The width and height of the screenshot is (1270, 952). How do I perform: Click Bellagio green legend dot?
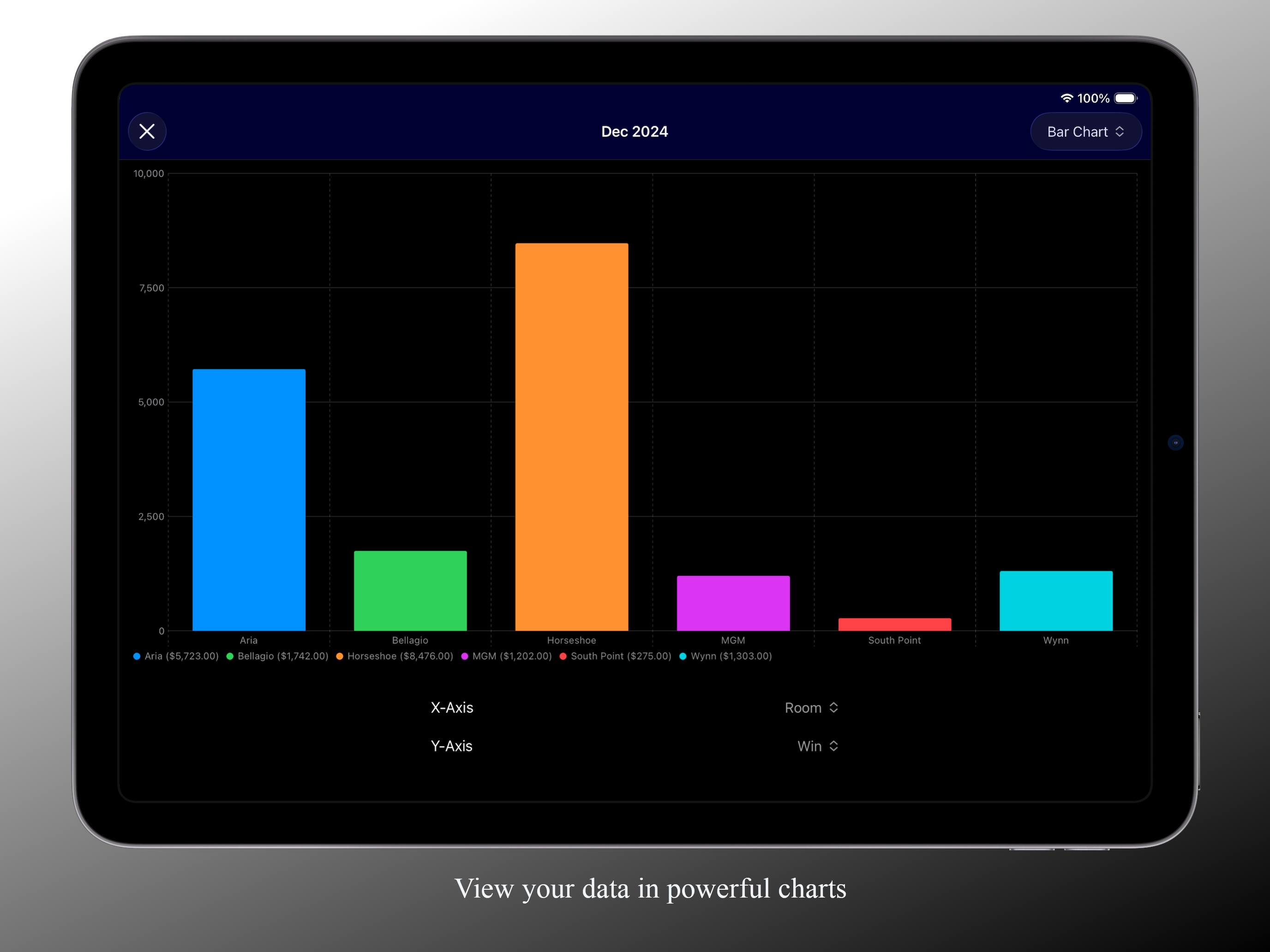pyautogui.click(x=230, y=656)
